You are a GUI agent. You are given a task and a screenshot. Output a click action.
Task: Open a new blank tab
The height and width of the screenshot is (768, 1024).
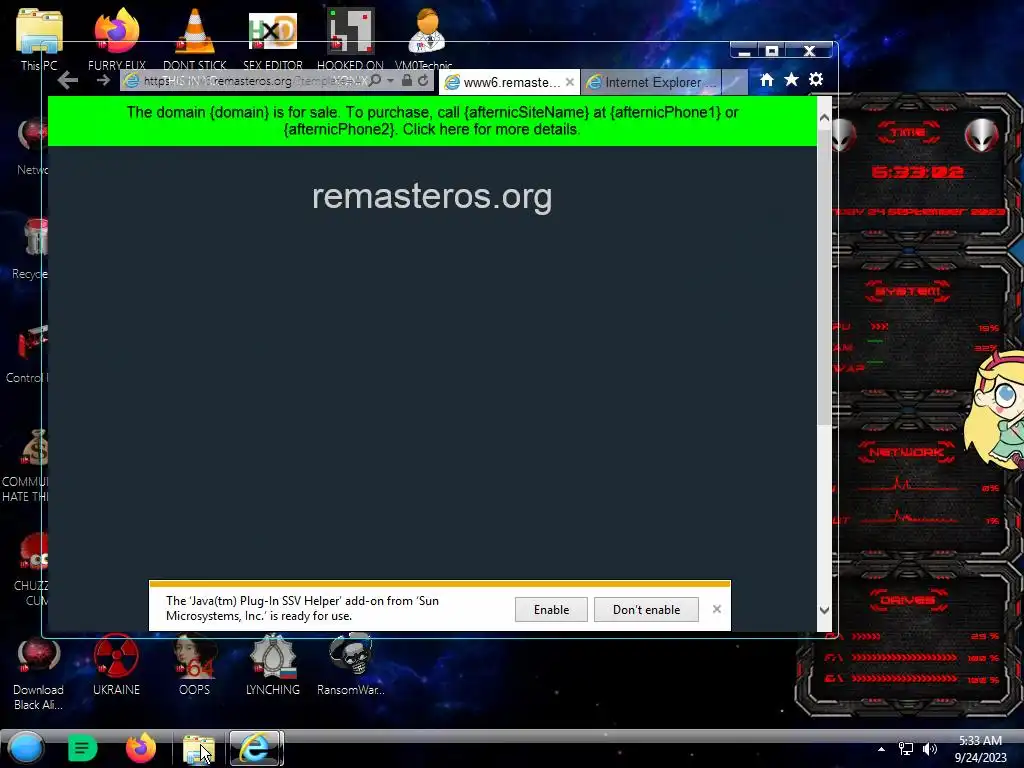(x=735, y=82)
